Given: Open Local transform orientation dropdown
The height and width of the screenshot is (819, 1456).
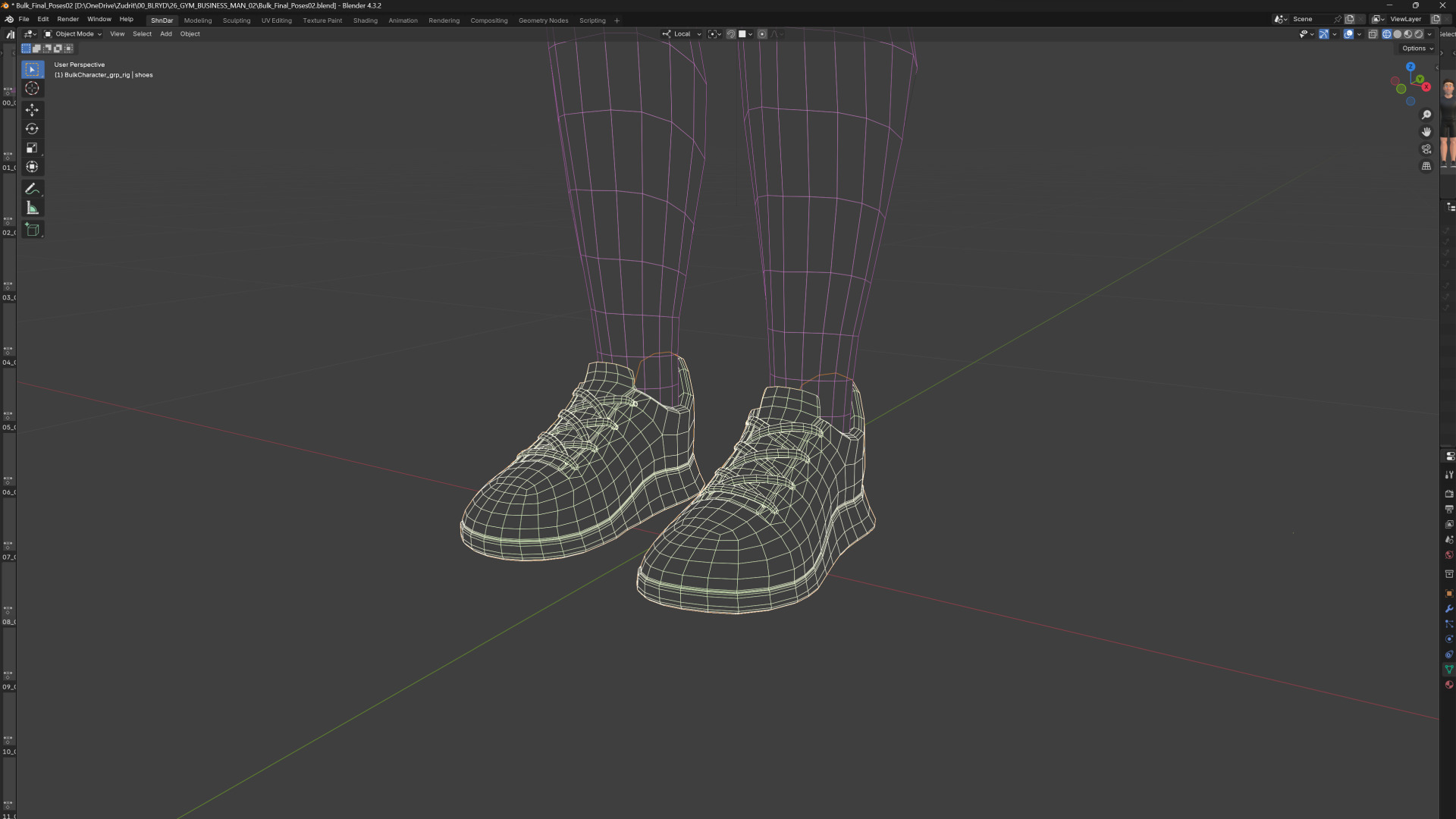Looking at the screenshot, I should pos(682,34).
